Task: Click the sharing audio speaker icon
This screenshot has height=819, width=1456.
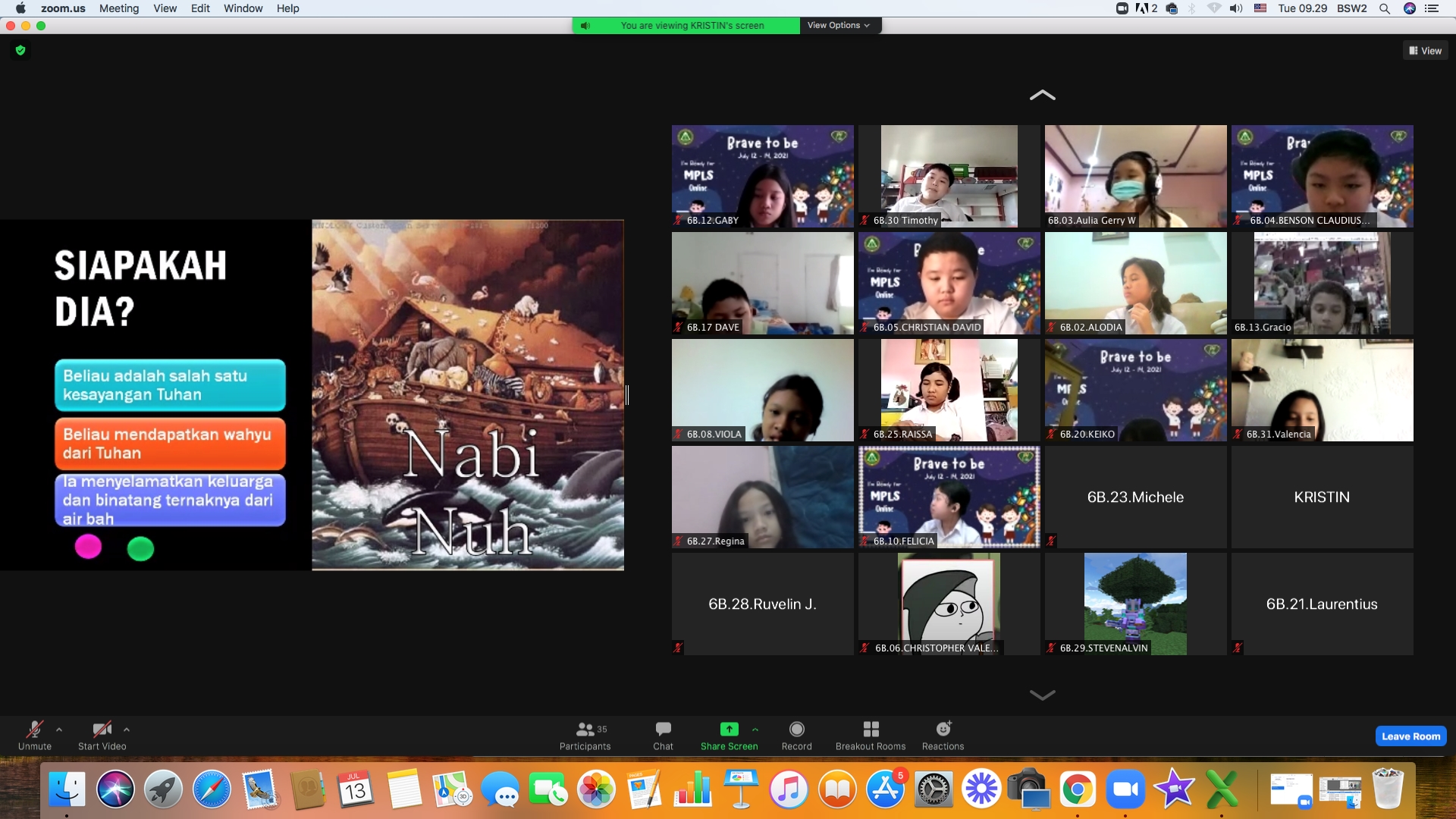Action: pos(585,26)
